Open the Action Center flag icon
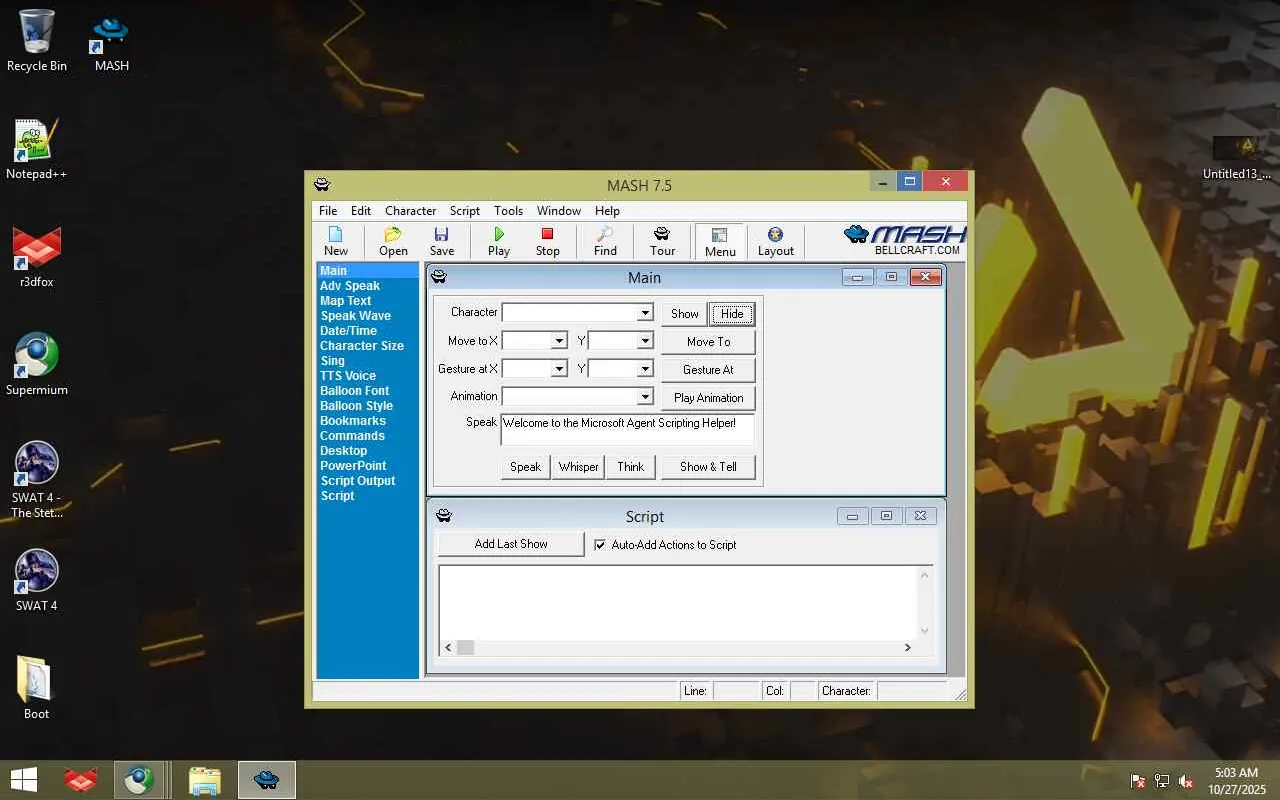Image resolution: width=1280 pixels, height=800 pixels. click(1138, 781)
